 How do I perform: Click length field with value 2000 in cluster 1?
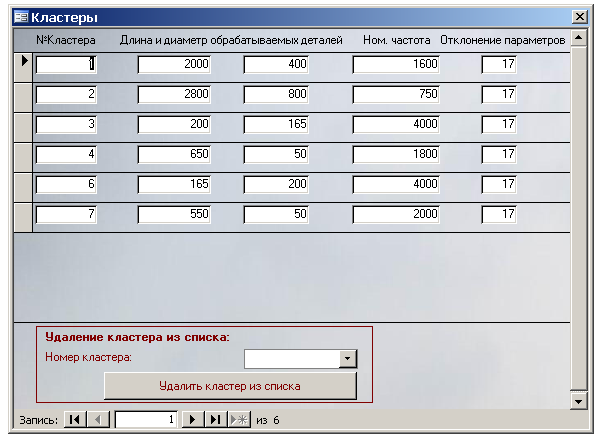174,64
